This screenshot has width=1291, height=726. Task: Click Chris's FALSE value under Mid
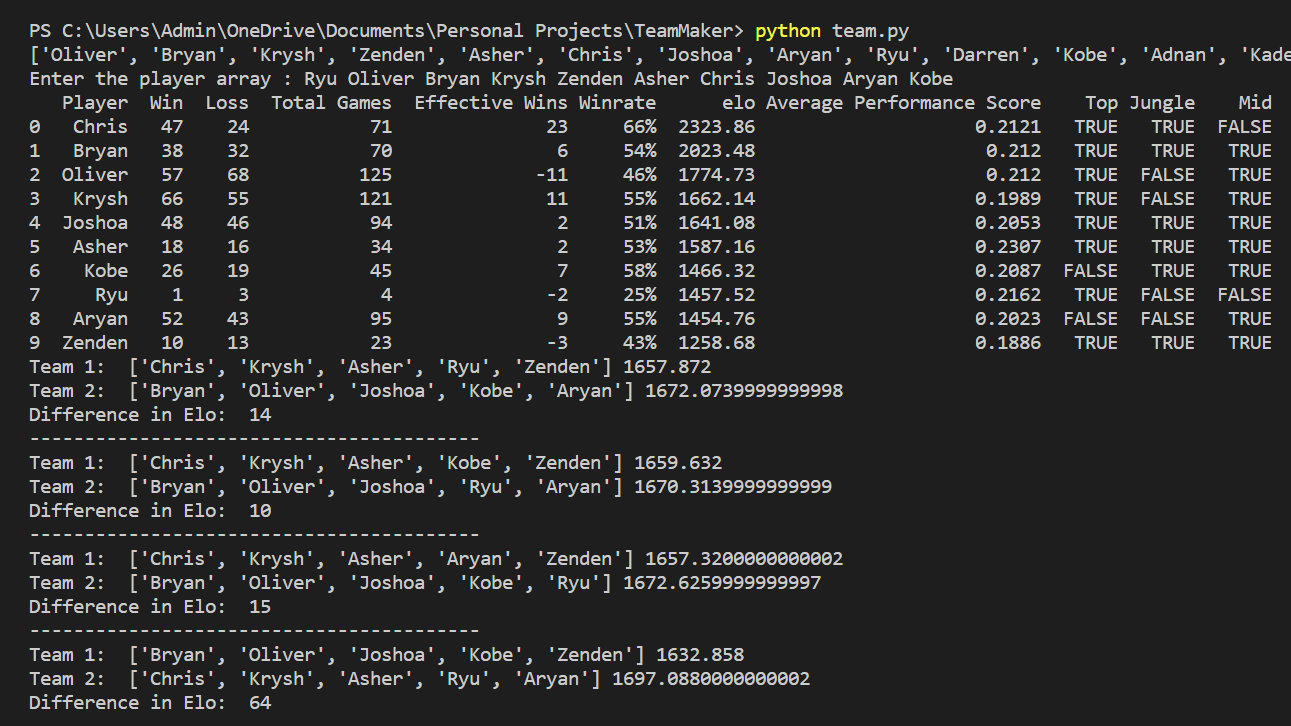1245,127
